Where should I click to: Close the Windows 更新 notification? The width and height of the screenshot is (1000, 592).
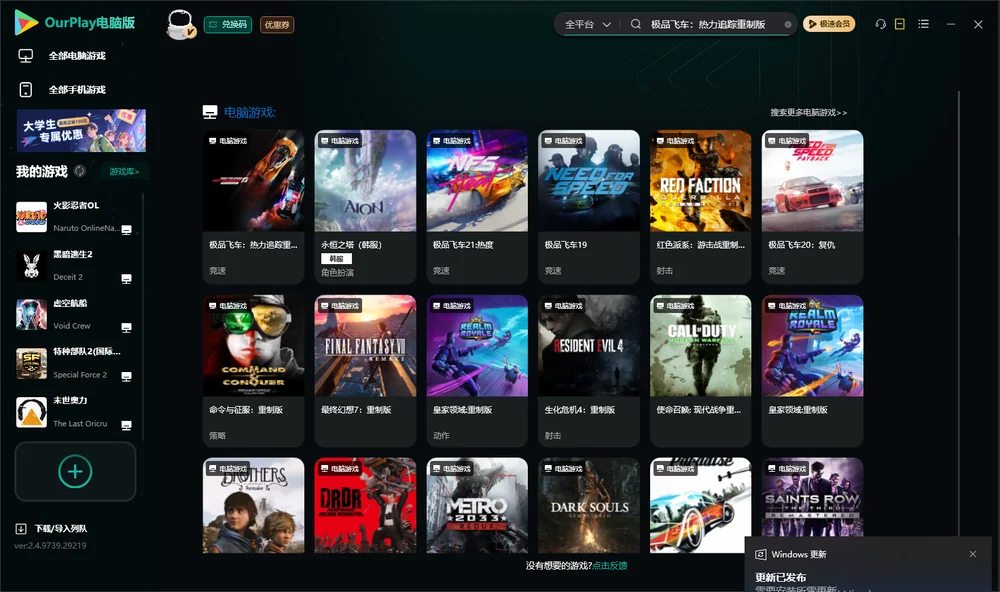tap(973, 554)
